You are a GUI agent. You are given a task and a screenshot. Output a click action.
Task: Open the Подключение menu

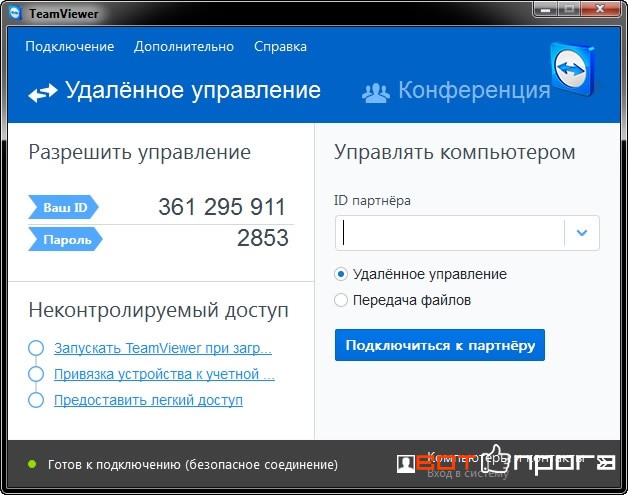(70, 46)
